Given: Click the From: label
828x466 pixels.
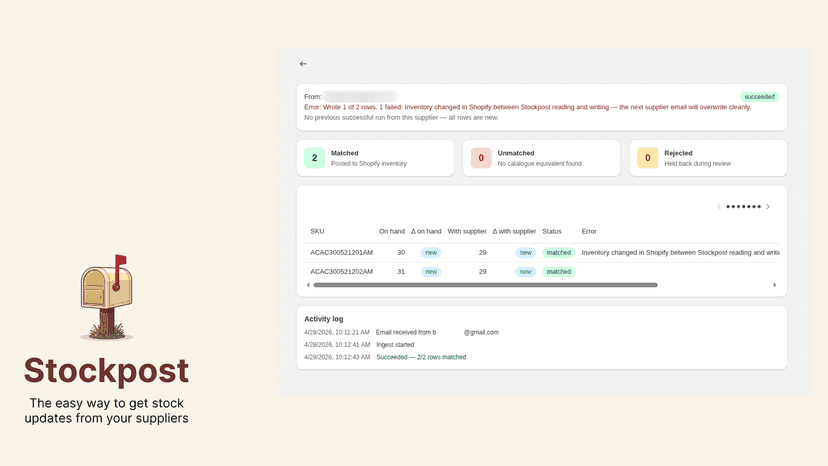Looking at the screenshot, I should pyautogui.click(x=313, y=97).
